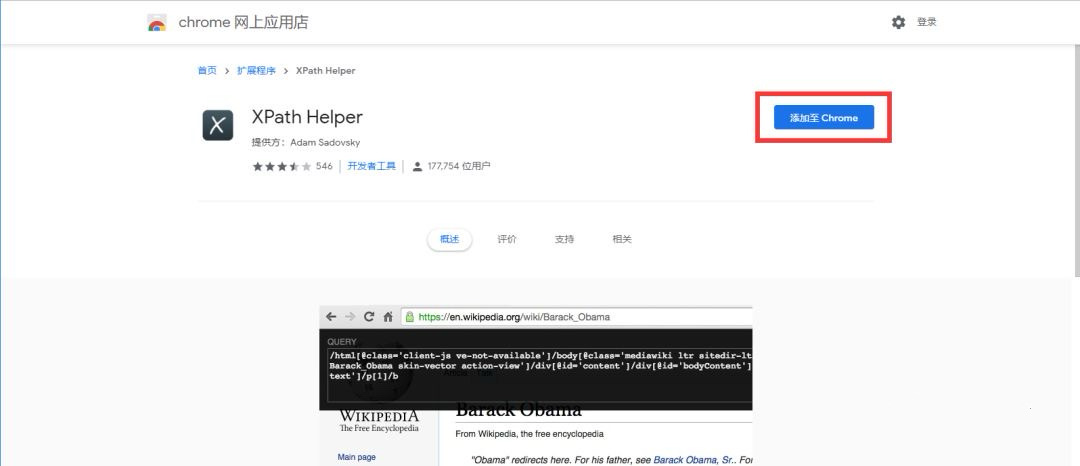Click the extension preview screenshot image
1080x466 pixels.
tap(536, 386)
